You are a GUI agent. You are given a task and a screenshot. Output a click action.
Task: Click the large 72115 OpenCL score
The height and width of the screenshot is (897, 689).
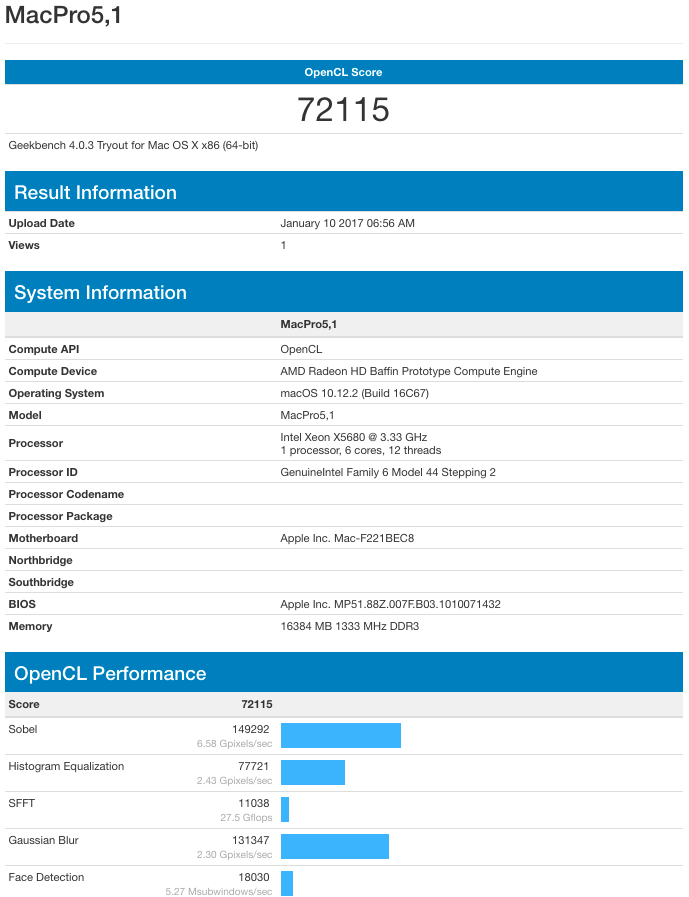pyautogui.click(x=343, y=109)
